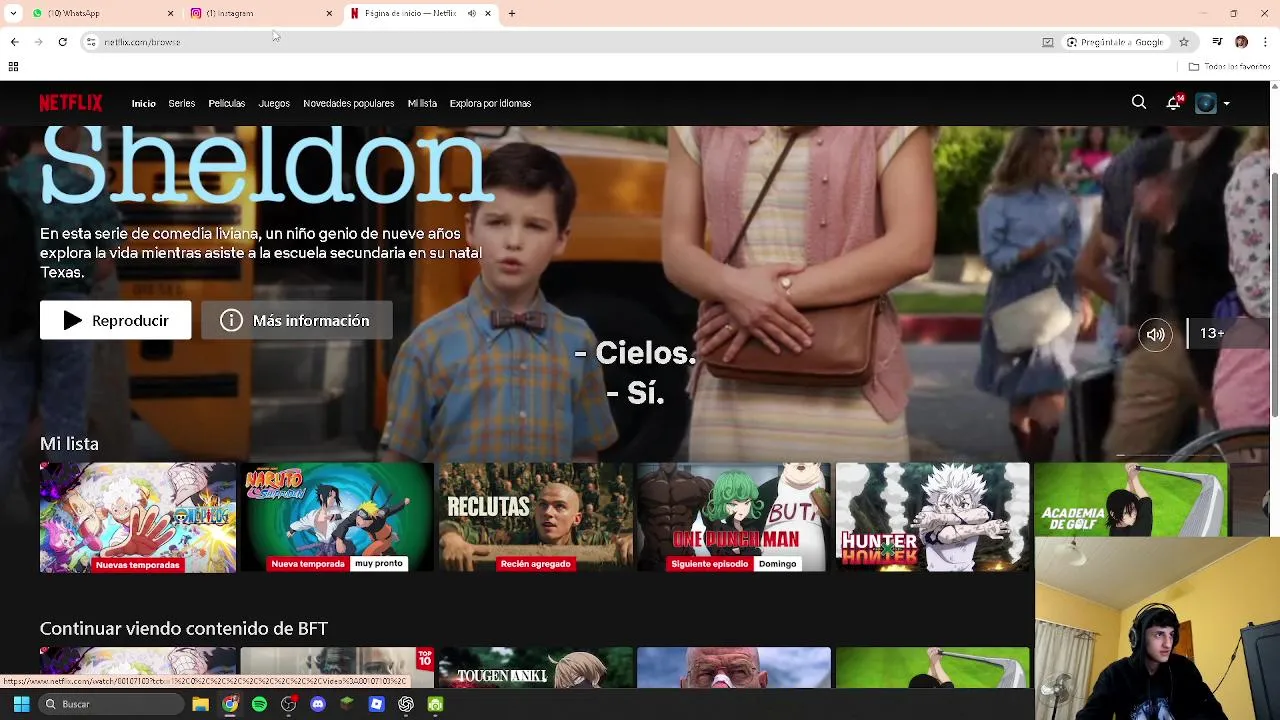Viewport: 1280px width, 720px height.
Task: Open media controls icon in Chrome toolbar
Action: click(1217, 42)
